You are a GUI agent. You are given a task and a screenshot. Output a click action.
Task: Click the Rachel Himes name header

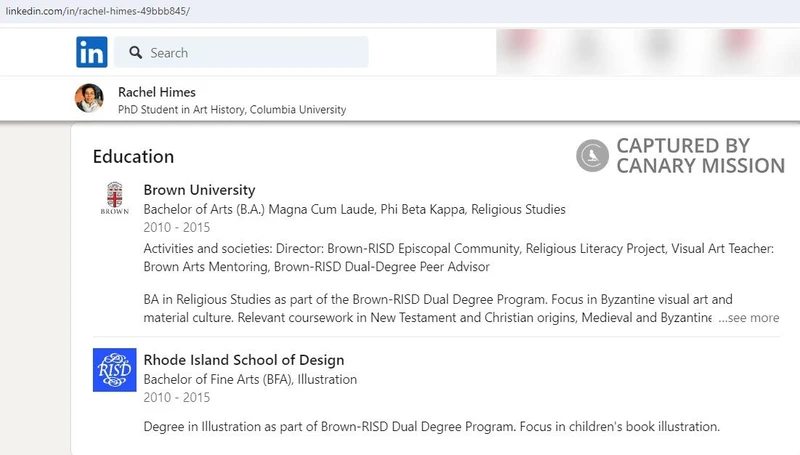(x=157, y=92)
